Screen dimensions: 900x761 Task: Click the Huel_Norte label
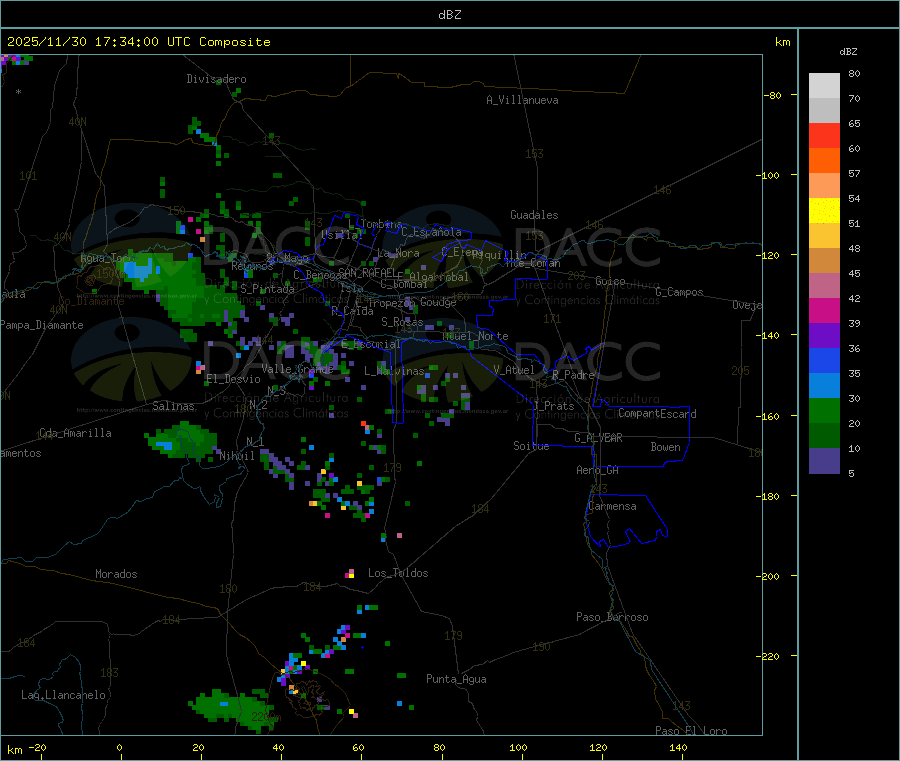(x=475, y=336)
